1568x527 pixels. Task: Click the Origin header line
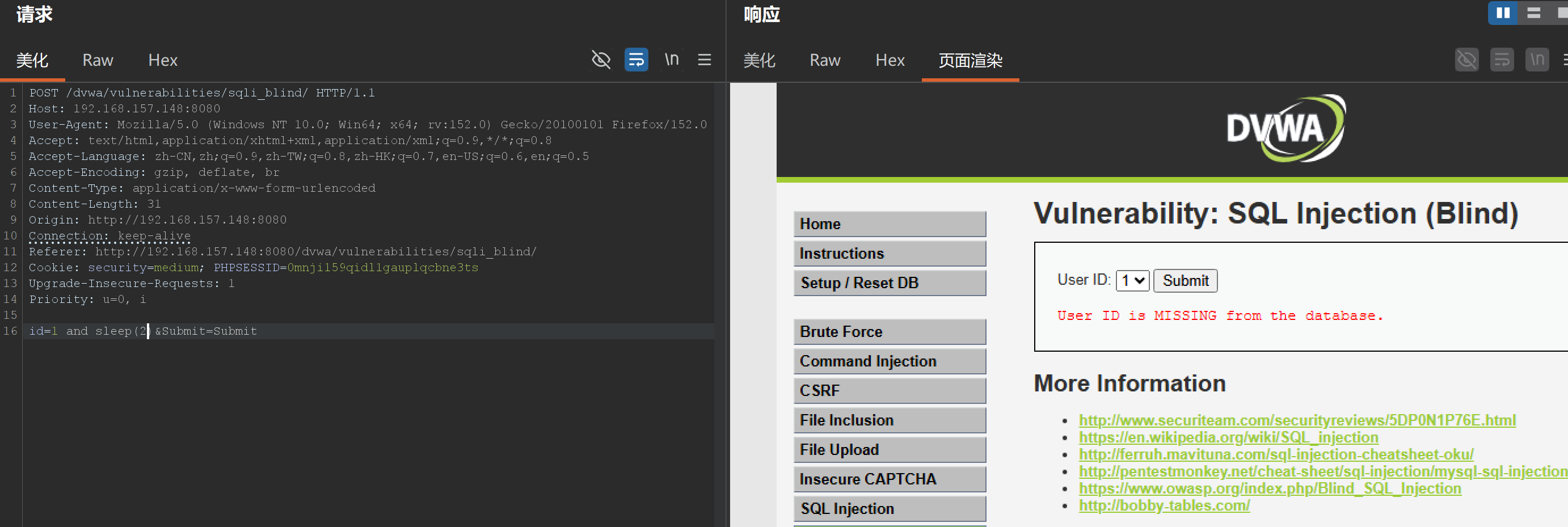pos(157,220)
